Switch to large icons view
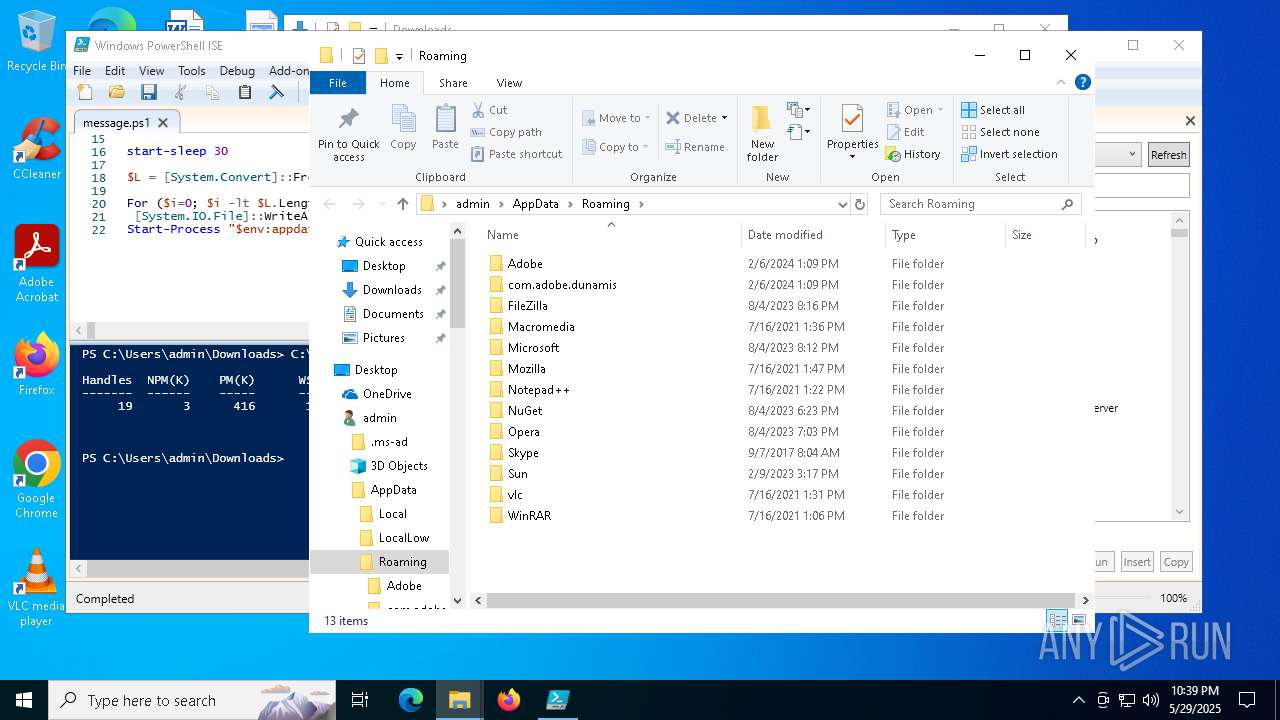The height and width of the screenshot is (720, 1280). click(x=1079, y=621)
